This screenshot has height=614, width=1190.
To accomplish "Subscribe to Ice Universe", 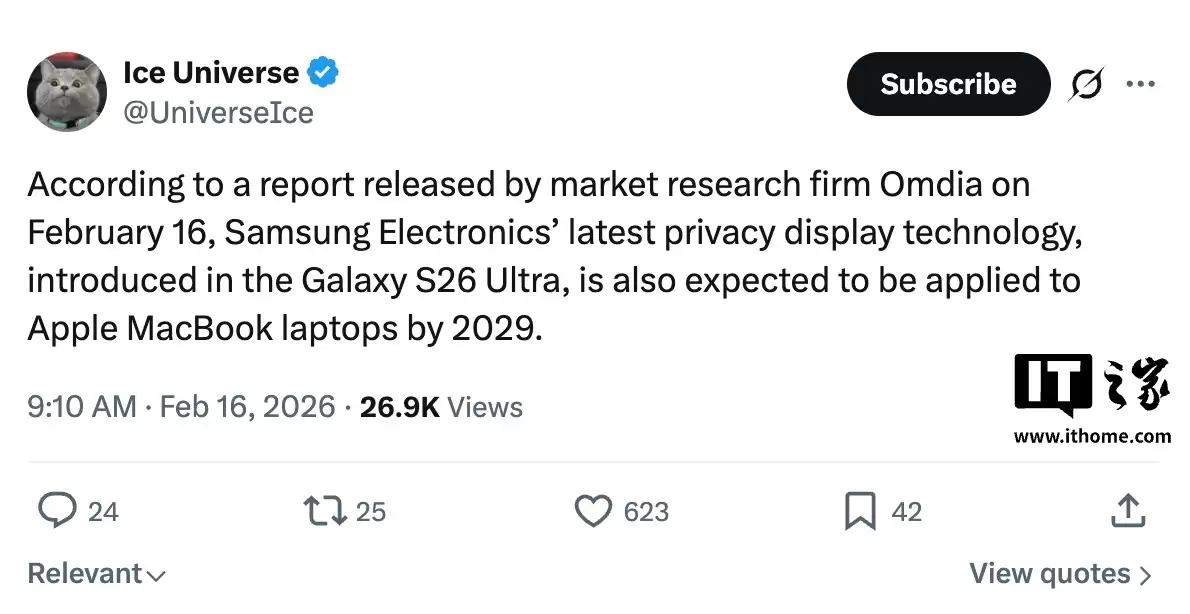I will (947, 84).
